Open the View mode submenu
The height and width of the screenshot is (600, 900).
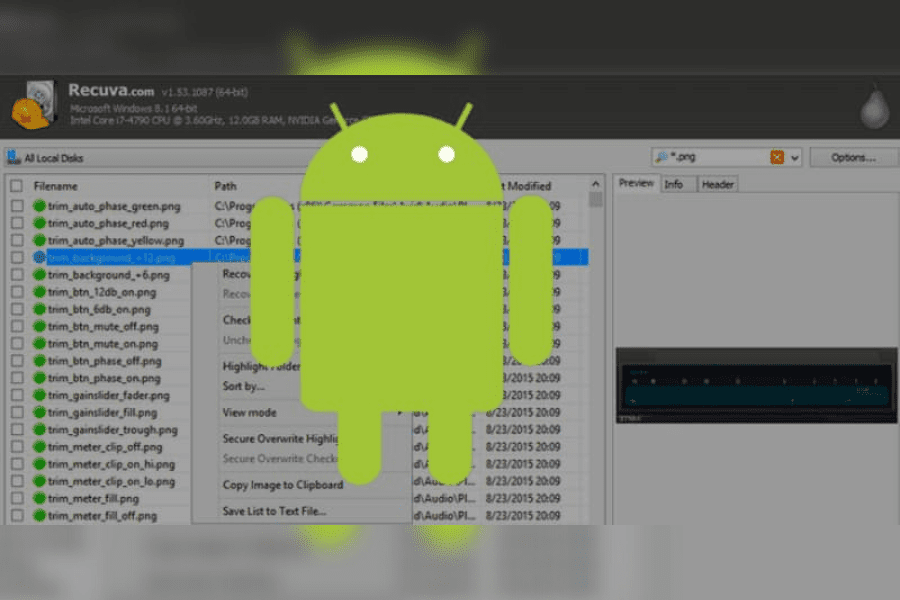pyautogui.click(x=249, y=412)
